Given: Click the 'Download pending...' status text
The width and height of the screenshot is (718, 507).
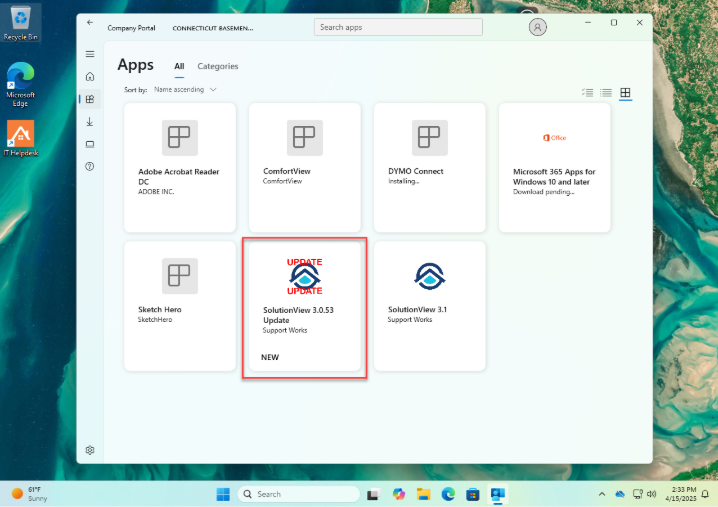Looking at the screenshot, I should click(544, 192).
